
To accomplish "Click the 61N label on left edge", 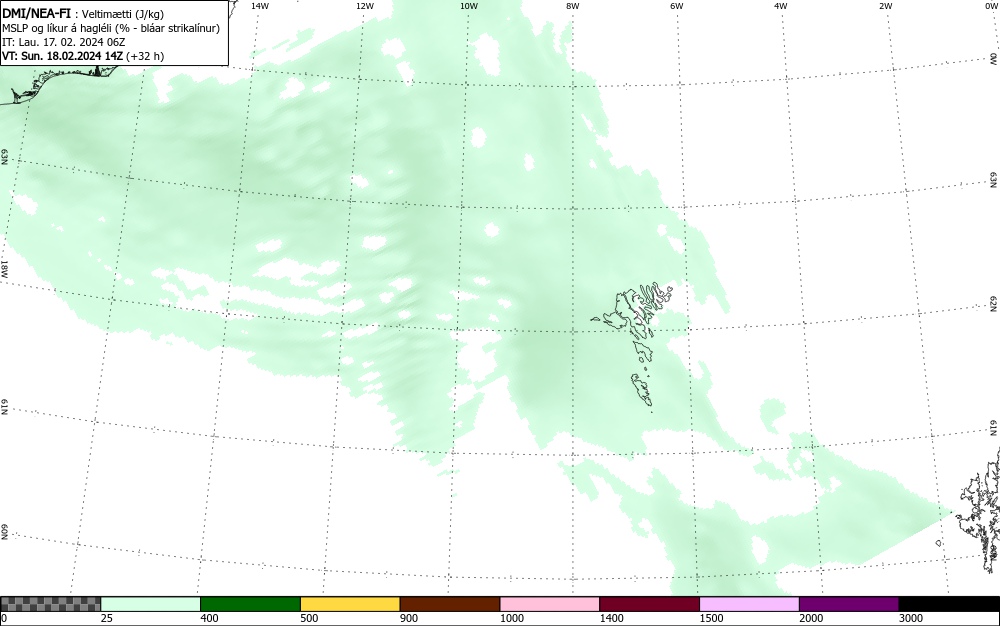I will point(4,407).
